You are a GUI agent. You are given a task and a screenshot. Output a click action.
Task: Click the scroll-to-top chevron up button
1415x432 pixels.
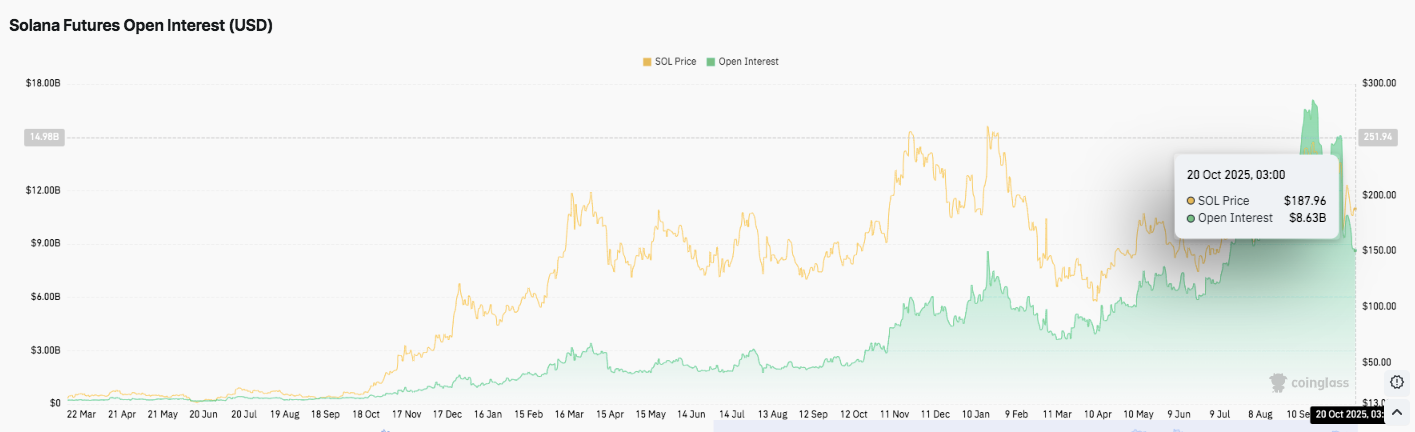1397,413
